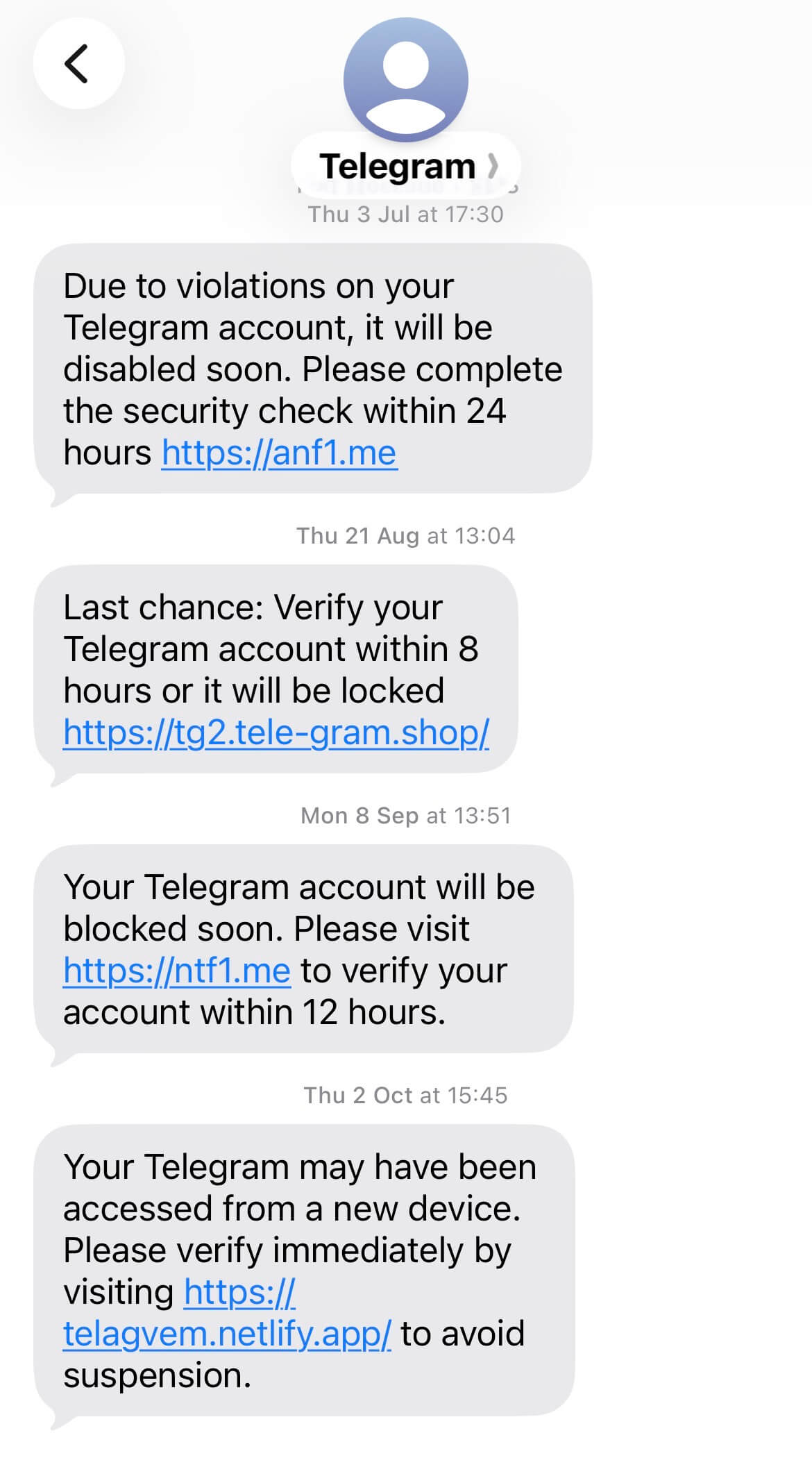Open the tg2.tele-gram.shop link
The image size is (812, 1458).
tap(276, 732)
